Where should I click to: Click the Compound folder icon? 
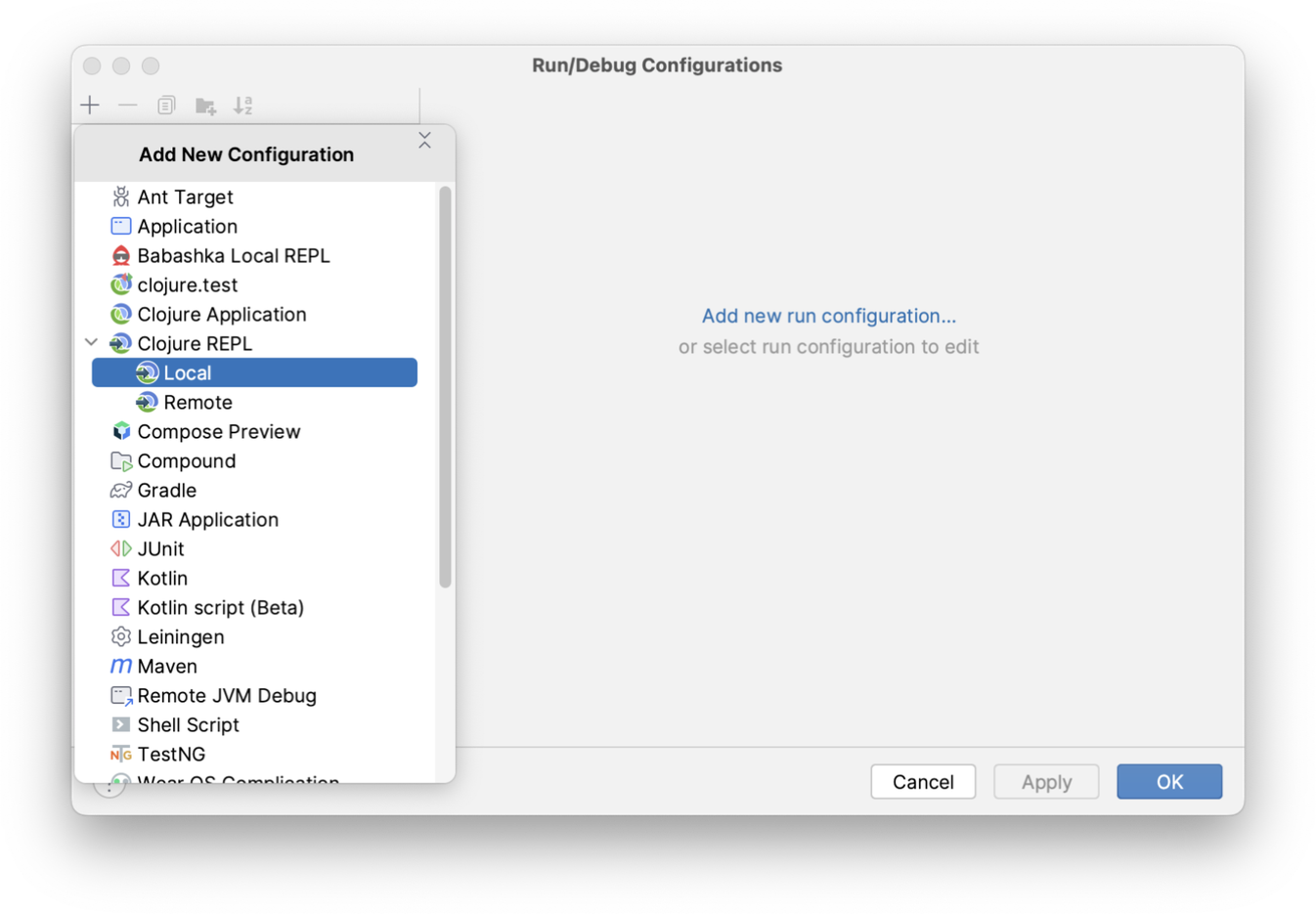(x=120, y=460)
